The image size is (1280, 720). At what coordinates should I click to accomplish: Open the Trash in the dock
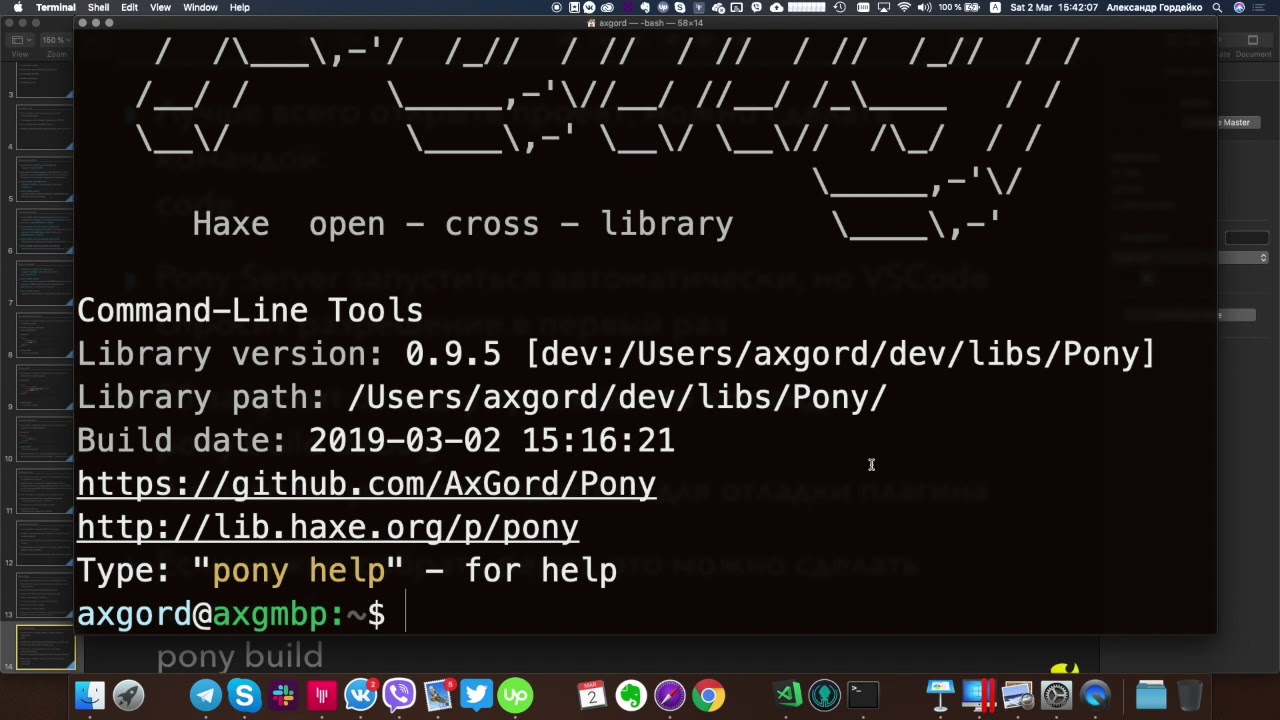click(x=1189, y=695)
